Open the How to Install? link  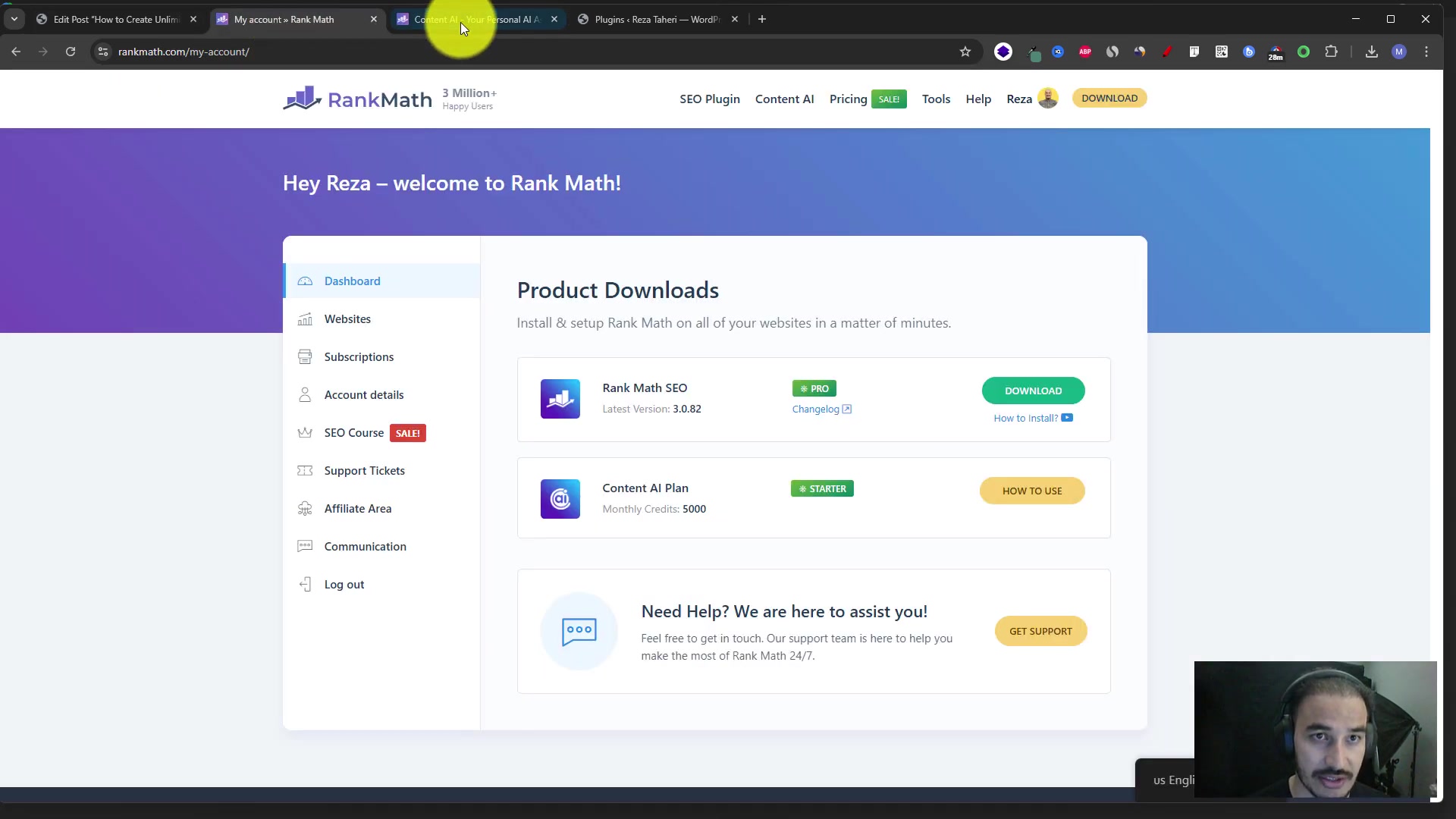click(x=1033, y=419)
